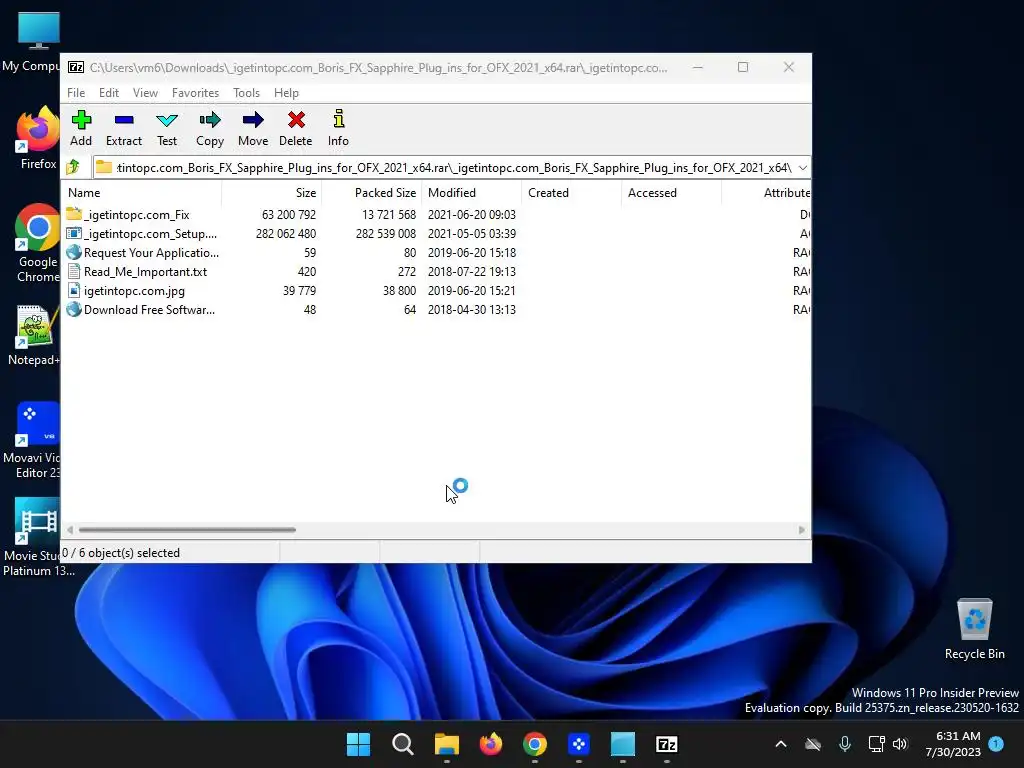Open the clock and date panel
Screen dimensions: 1024x768
(x=953, y=744)
